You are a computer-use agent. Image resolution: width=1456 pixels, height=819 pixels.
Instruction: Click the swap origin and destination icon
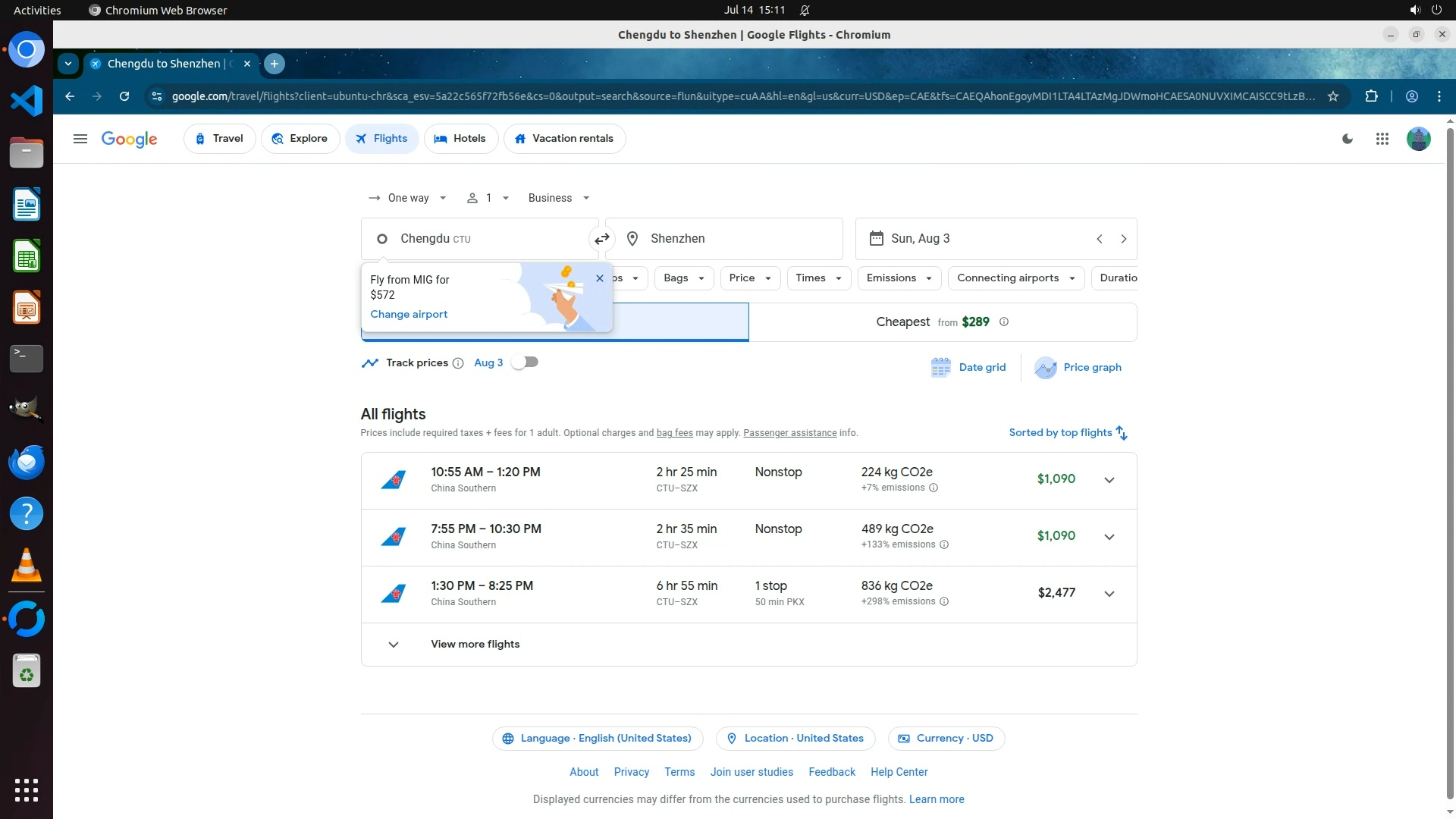[601, 239]
